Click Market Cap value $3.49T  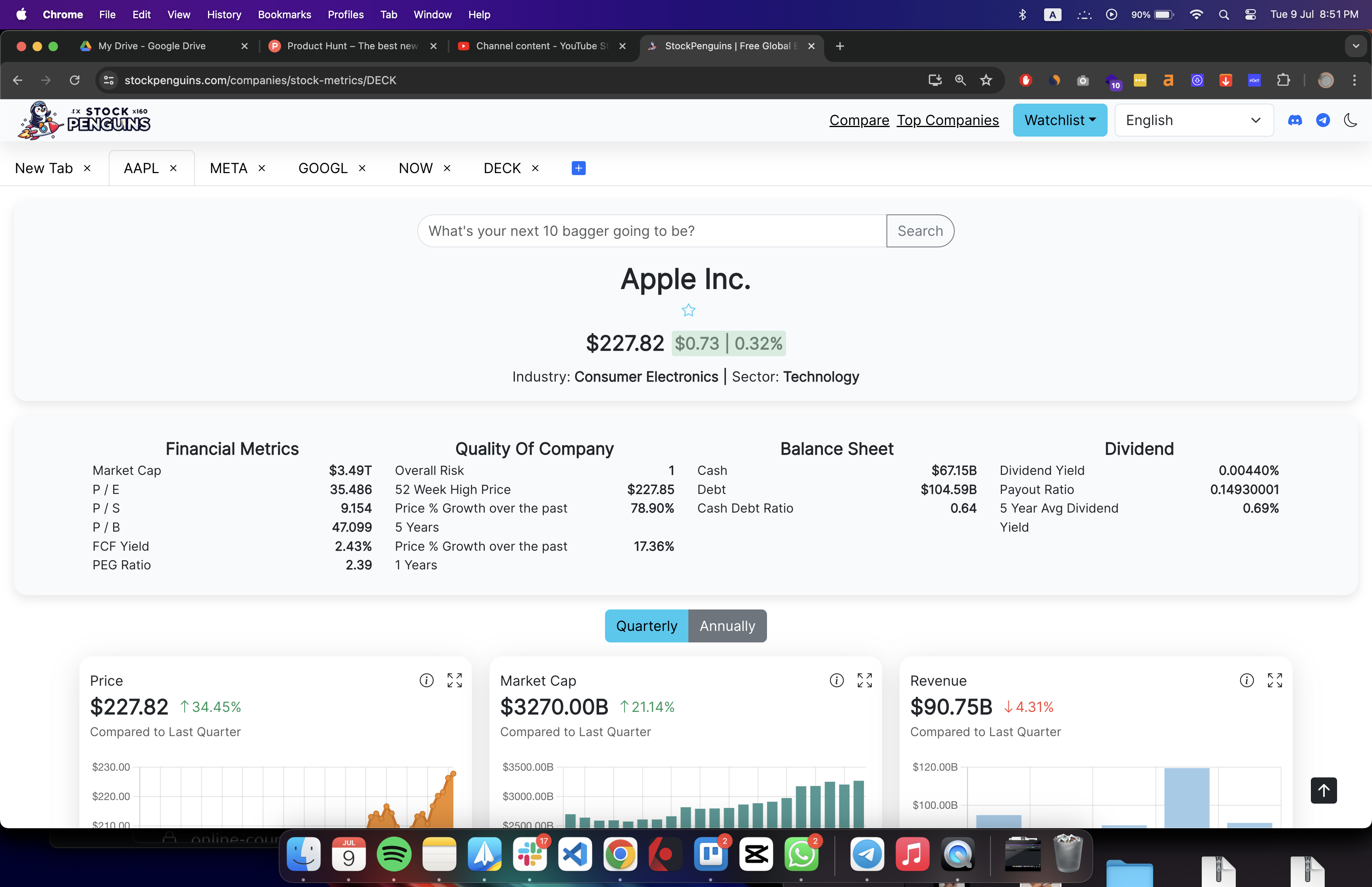click(350, 470)
